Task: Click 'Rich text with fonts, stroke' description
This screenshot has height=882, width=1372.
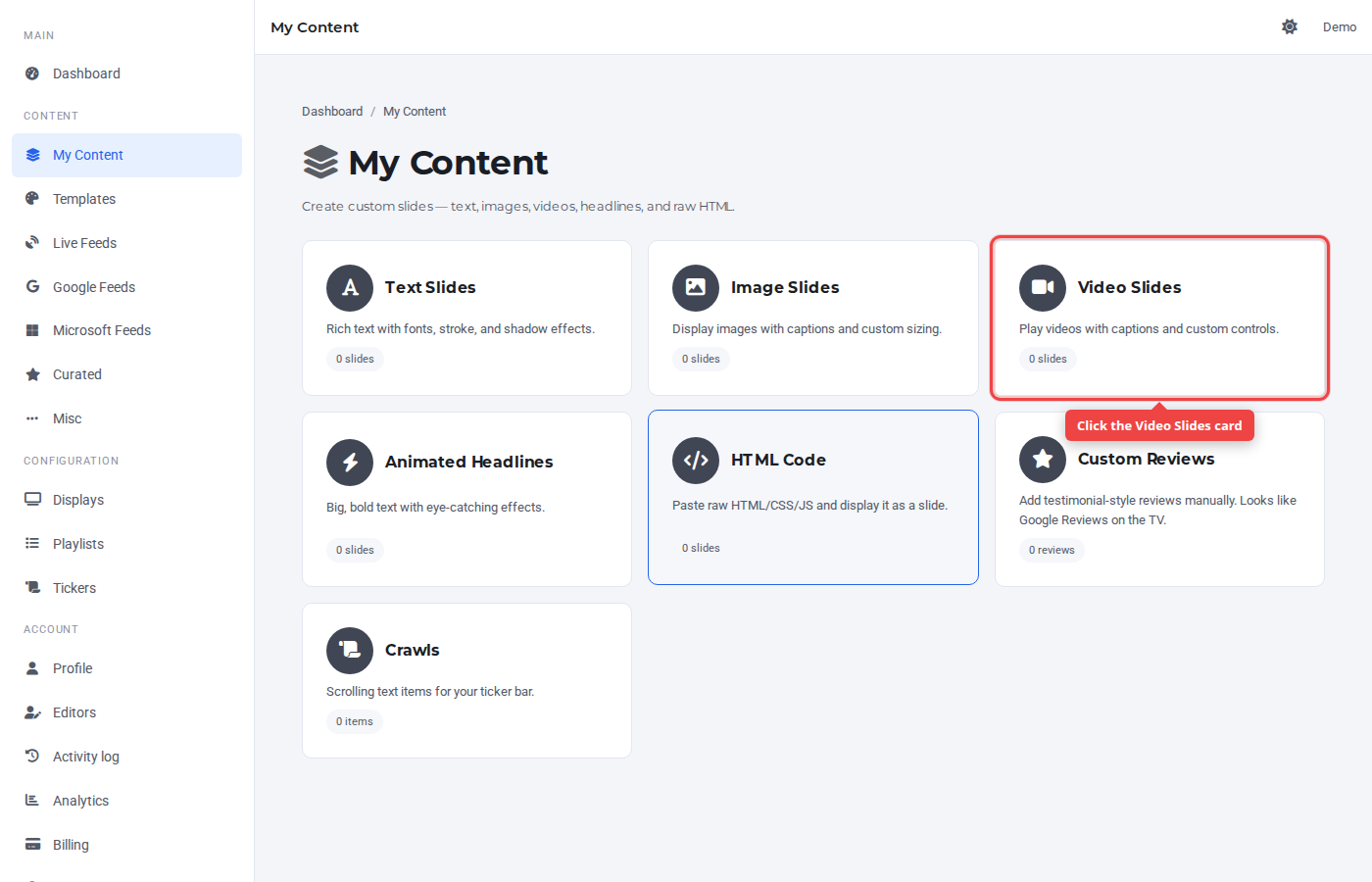Action: tap(461, 329)
